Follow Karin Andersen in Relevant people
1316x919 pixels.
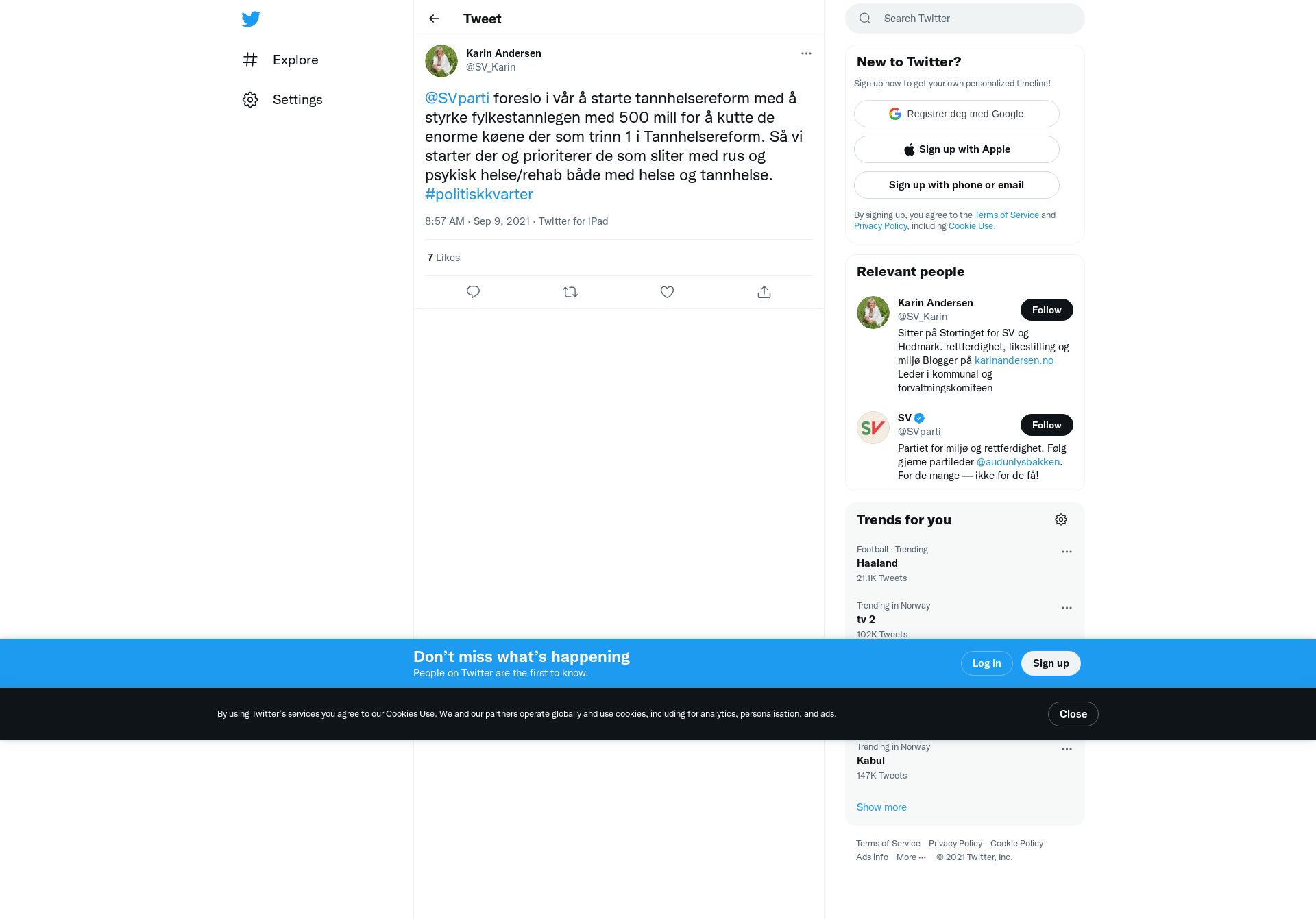point(1047,310)
